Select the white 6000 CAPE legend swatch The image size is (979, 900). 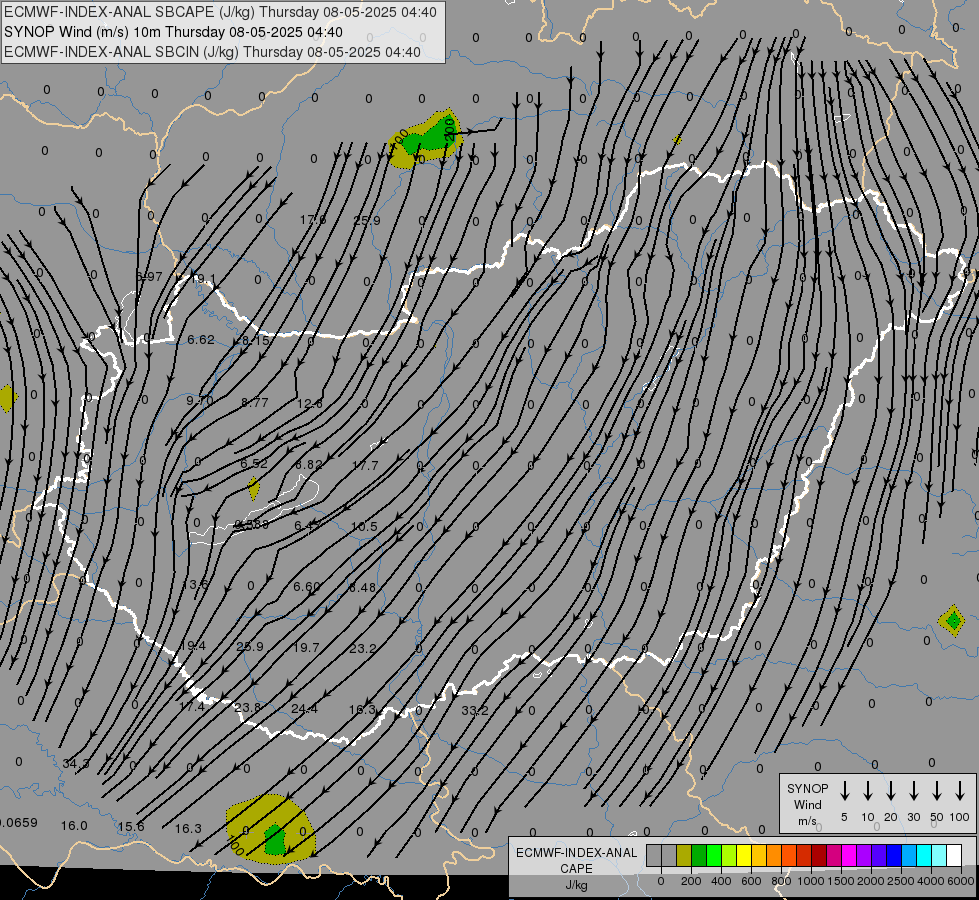click(953, 855)
